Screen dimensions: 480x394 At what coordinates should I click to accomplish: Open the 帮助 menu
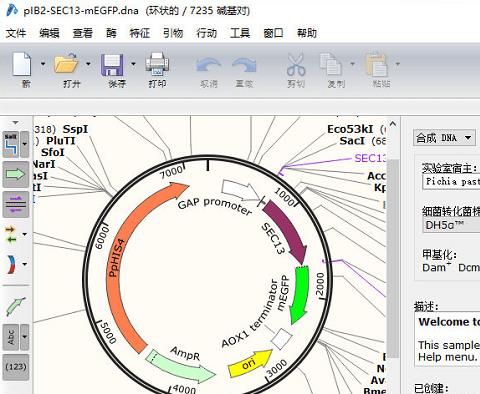tap(307, 33)
